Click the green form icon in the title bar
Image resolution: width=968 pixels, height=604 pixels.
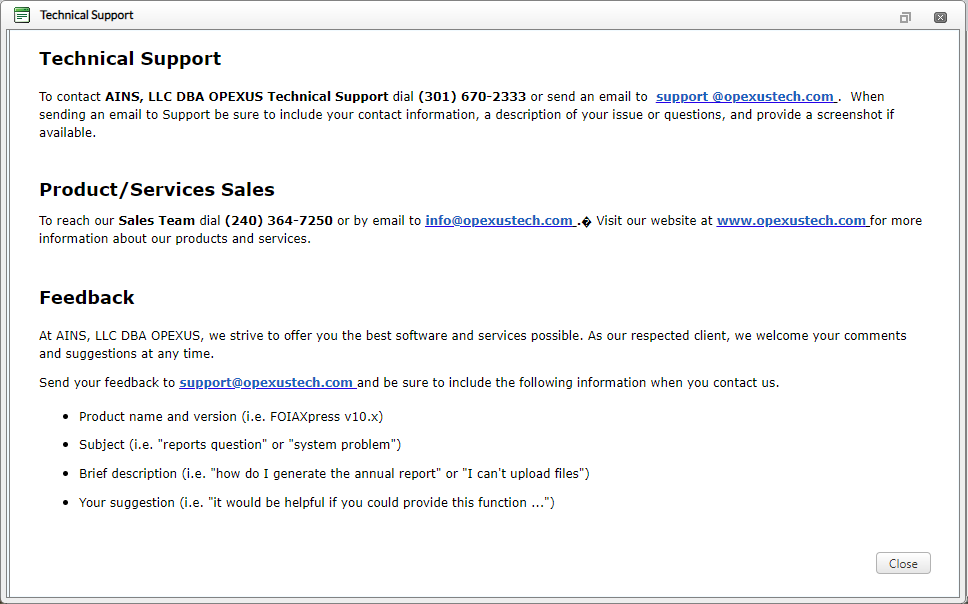(22, 15)
